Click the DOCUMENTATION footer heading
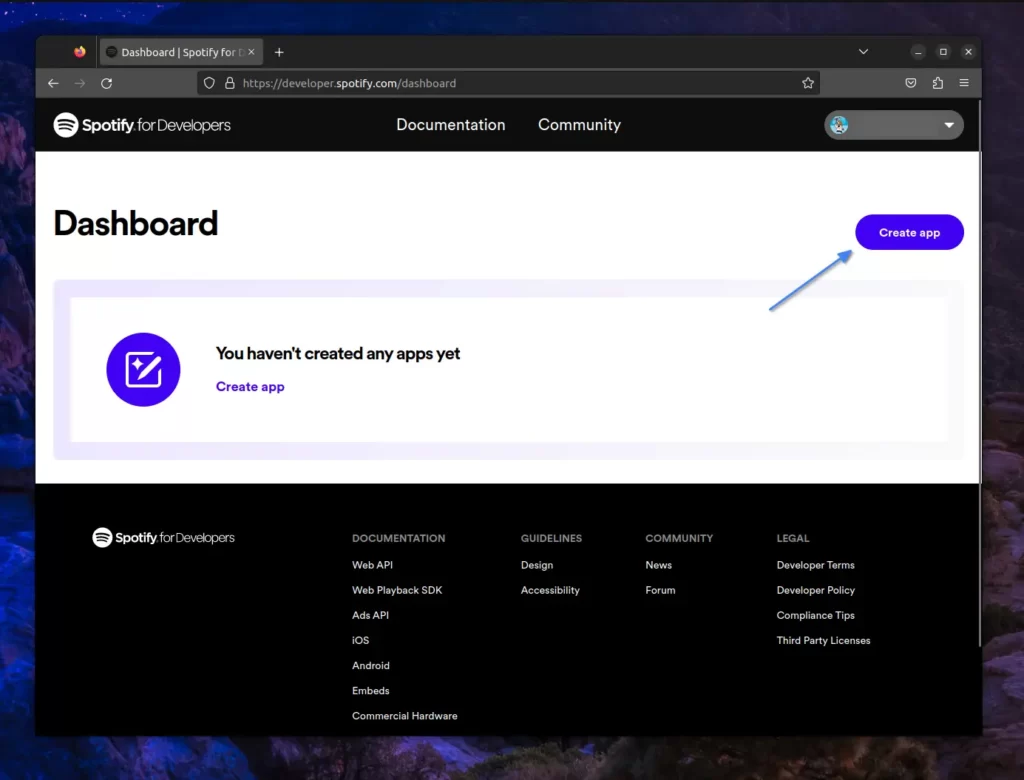Screen dimensions: 1024x780 (x=398, y=538)
